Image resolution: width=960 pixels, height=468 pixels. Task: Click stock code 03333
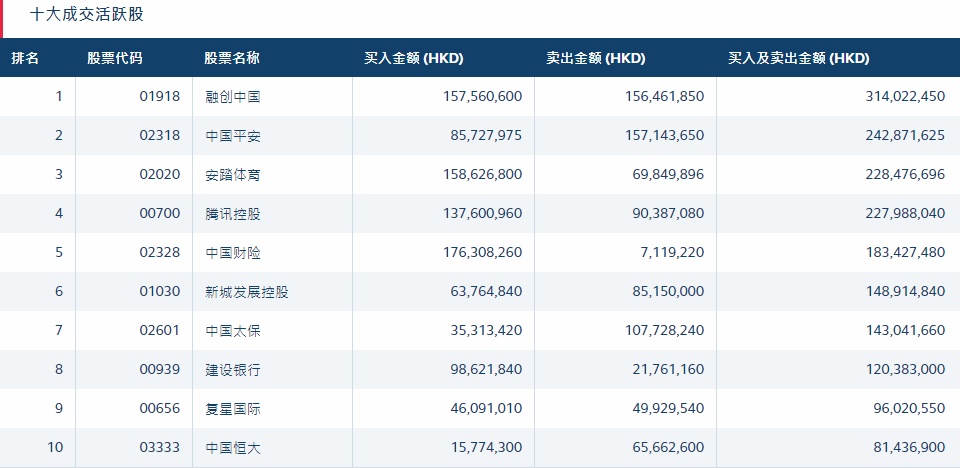pyautogui.click(x=160, y=448)
